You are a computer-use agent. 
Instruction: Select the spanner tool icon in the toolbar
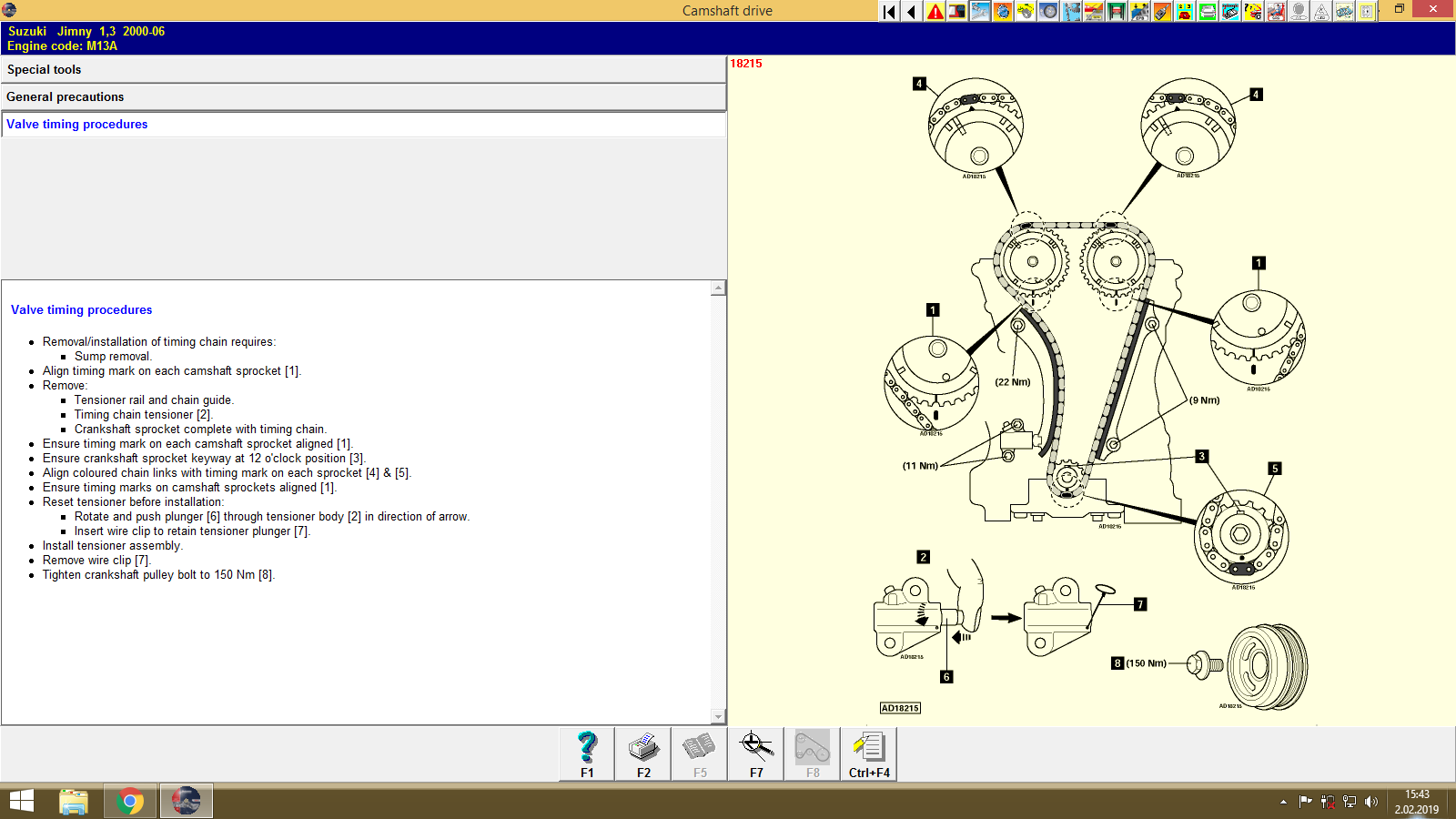980,11
